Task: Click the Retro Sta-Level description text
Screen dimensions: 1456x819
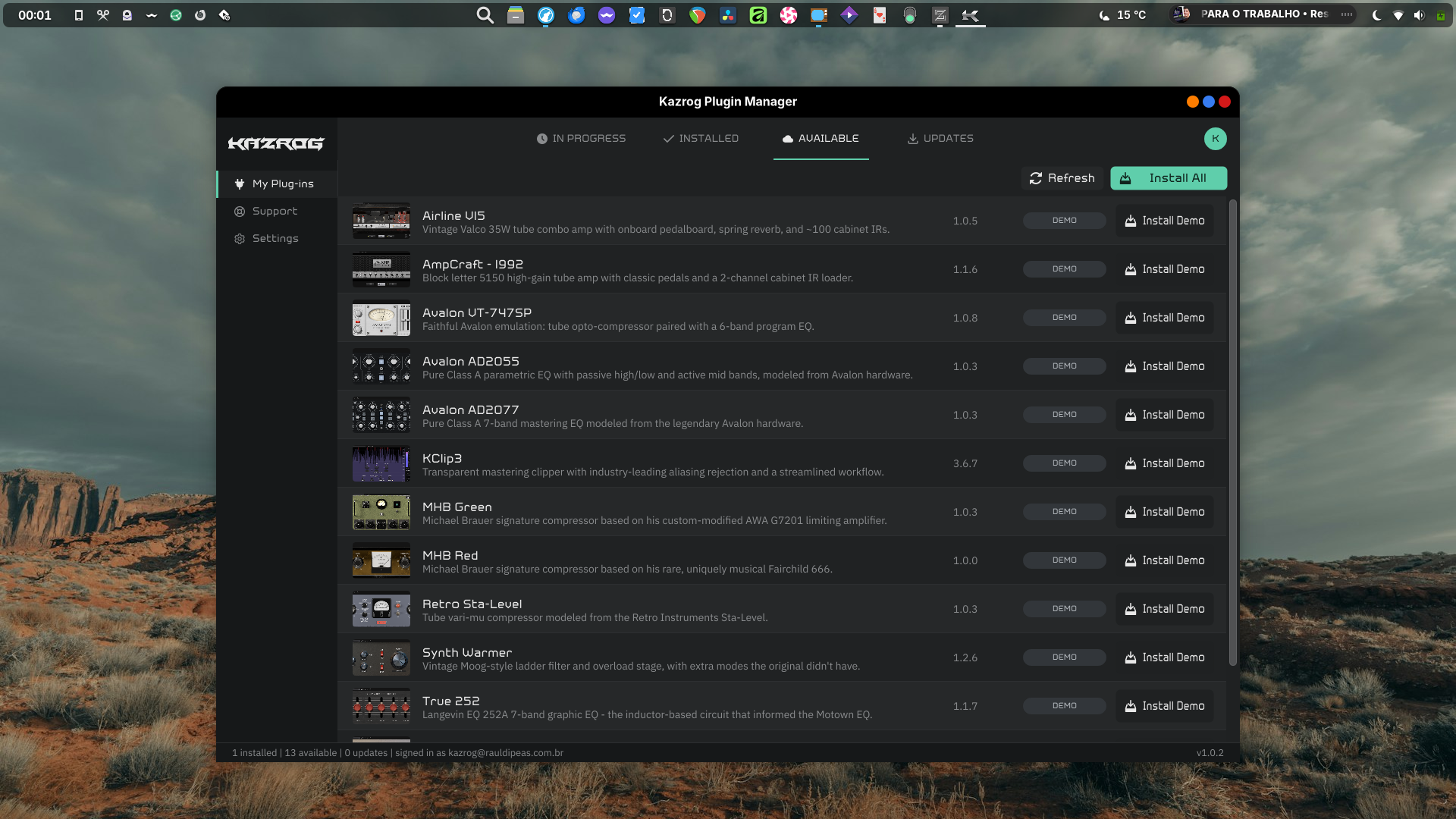Action: (x=595, y=618)
